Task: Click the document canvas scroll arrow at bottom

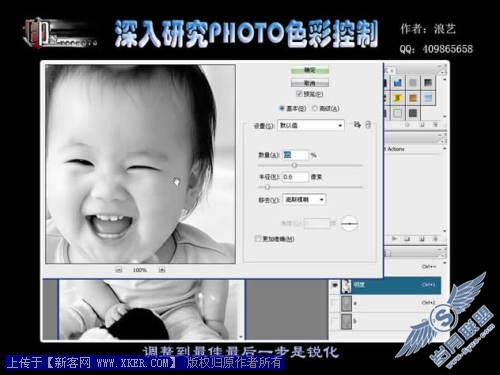Action: click(242, 337)
